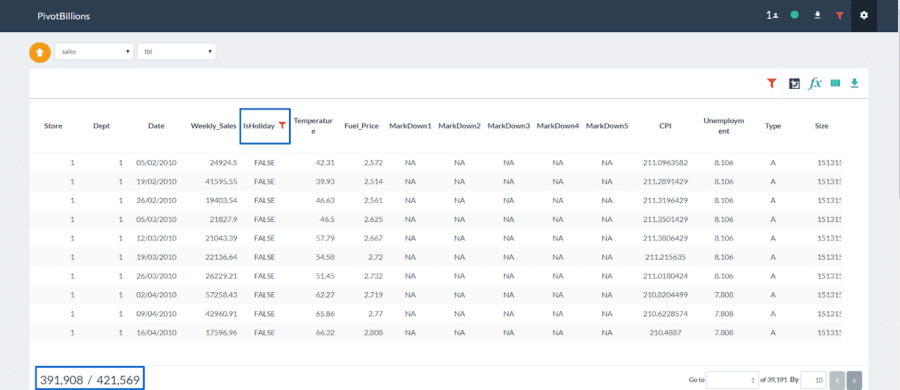This screenshot has width=900, height=390.
Task: Click the CPI column header
Action: 665,126
